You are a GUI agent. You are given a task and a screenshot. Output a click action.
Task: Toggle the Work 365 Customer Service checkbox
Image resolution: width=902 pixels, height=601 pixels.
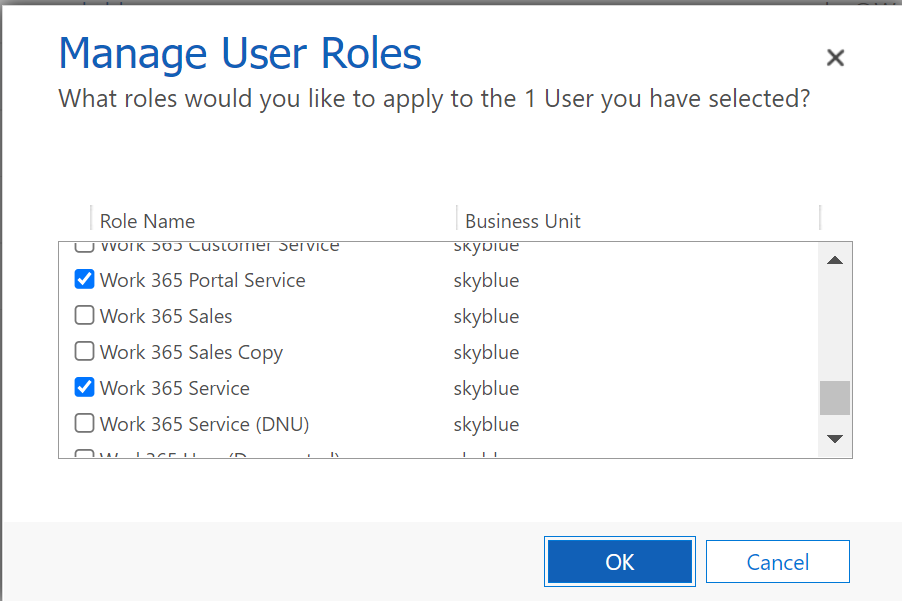[x=85, y=247]
